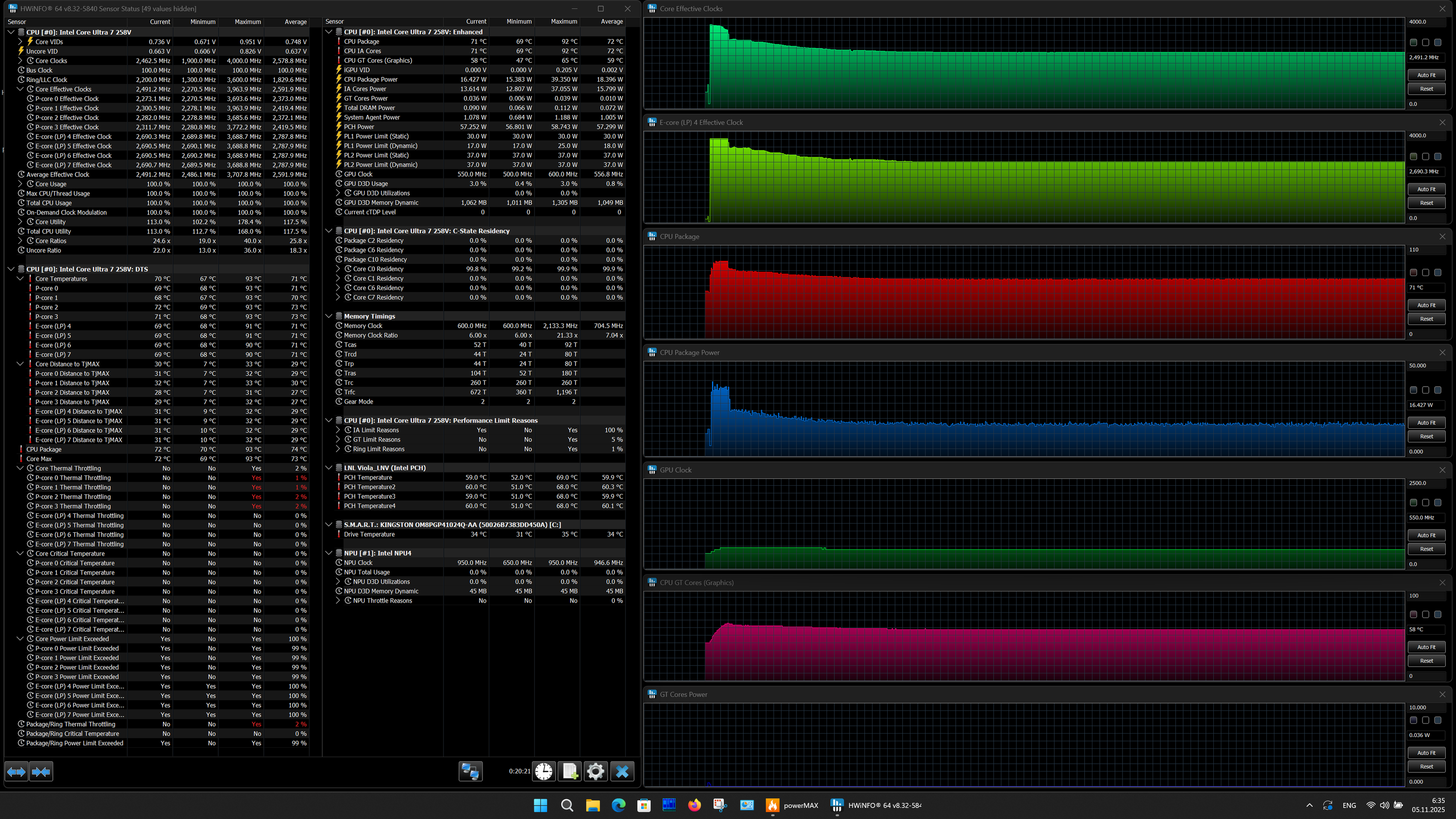The image size is (1456, 819).
Task: Open Firefox from the Windows taskbar
Action: click(x=694, y=805)
